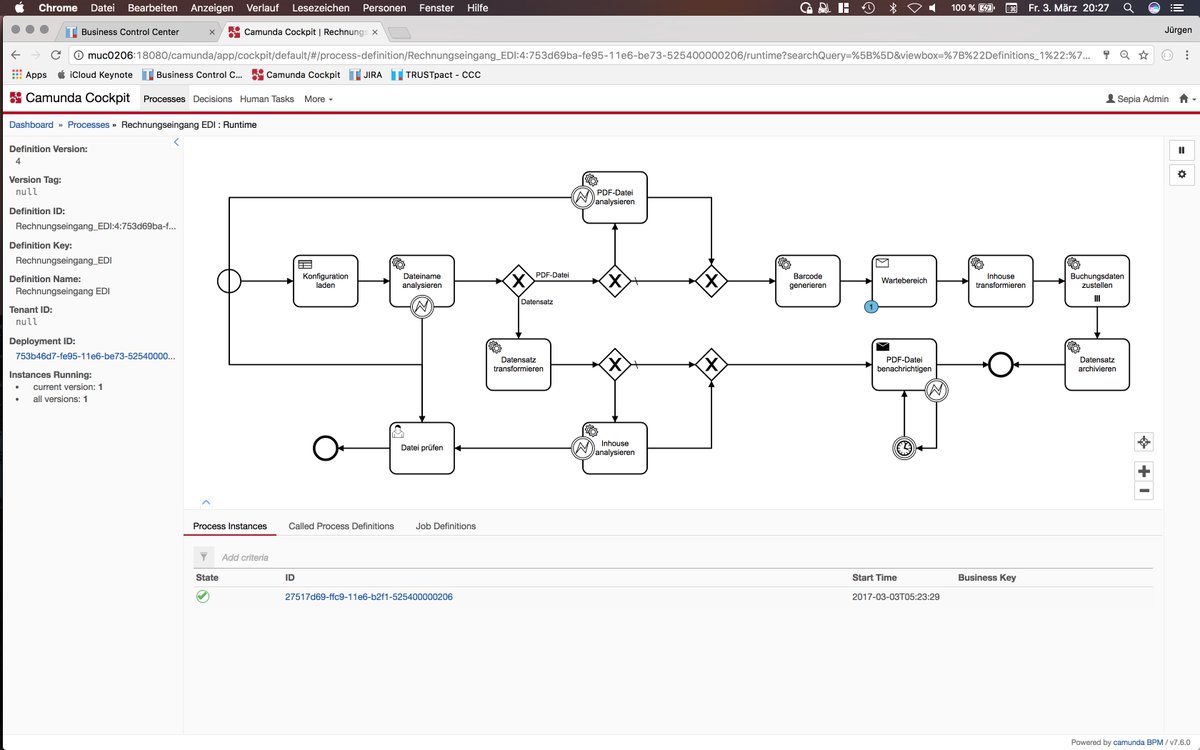Image resolution: width=1200 pixels, height=750 pixels.
Task: Open the Sepia Admin user menu
Action: pyautogui.click(x=1137, y=99)
